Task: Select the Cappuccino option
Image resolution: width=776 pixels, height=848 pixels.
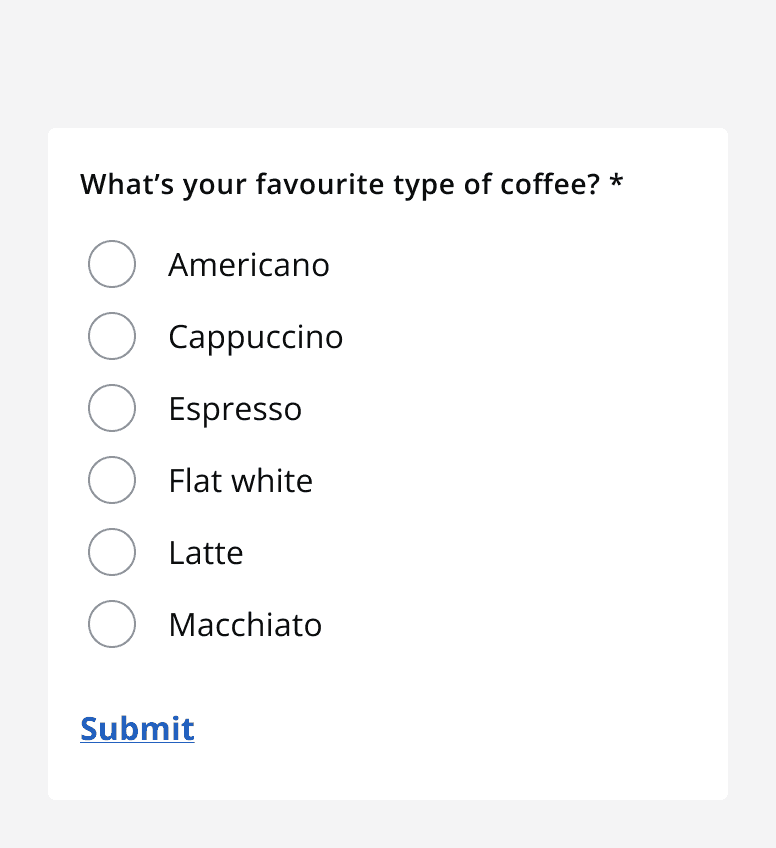Action: pyautogui.click(x=112, y=336)
